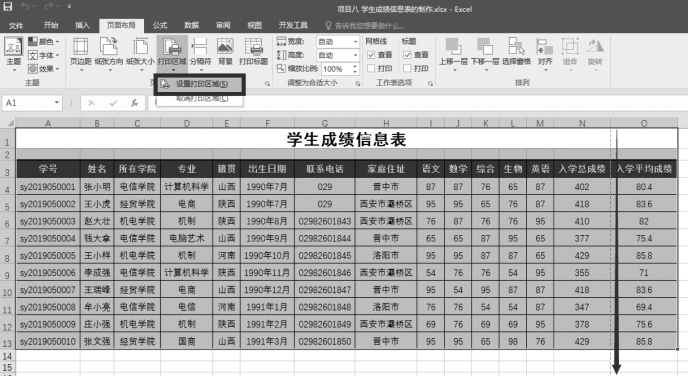Expand the 宽度 width dropdown
The height and width of the screenshot is (376, 688).
tap(355, 42)
